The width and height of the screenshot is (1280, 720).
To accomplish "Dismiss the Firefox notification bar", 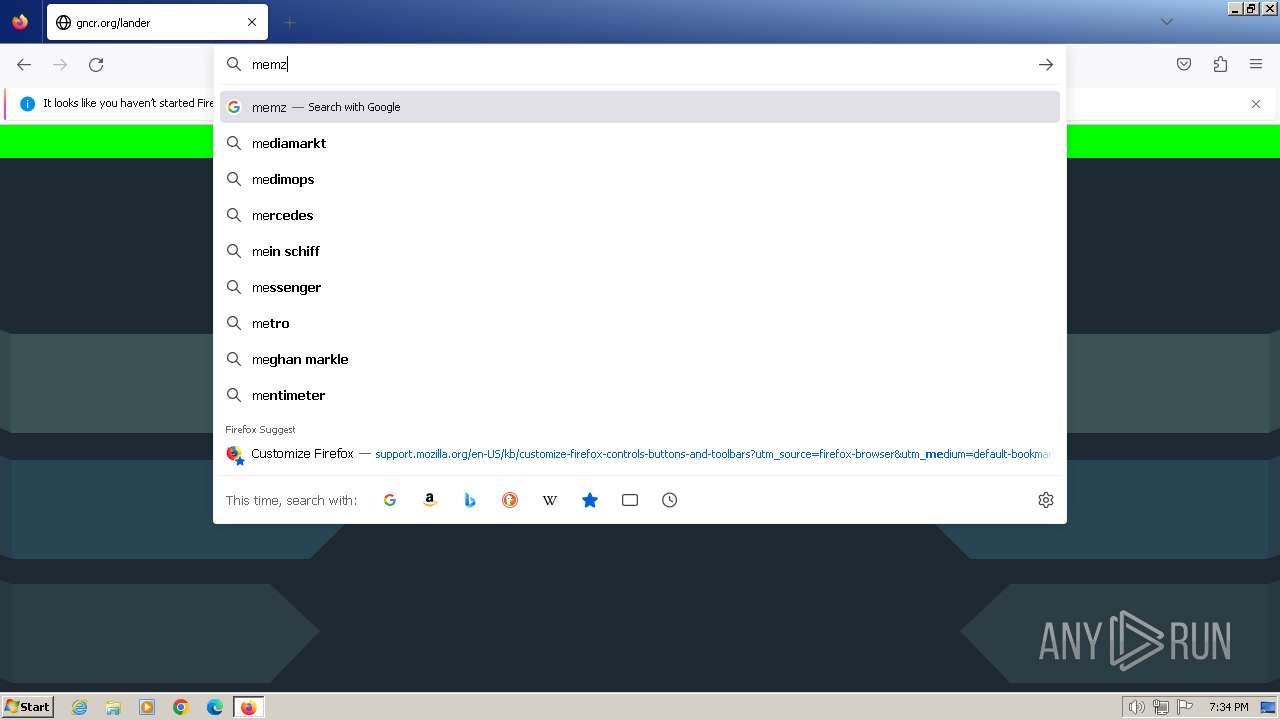I will (x=1256, y=104).
